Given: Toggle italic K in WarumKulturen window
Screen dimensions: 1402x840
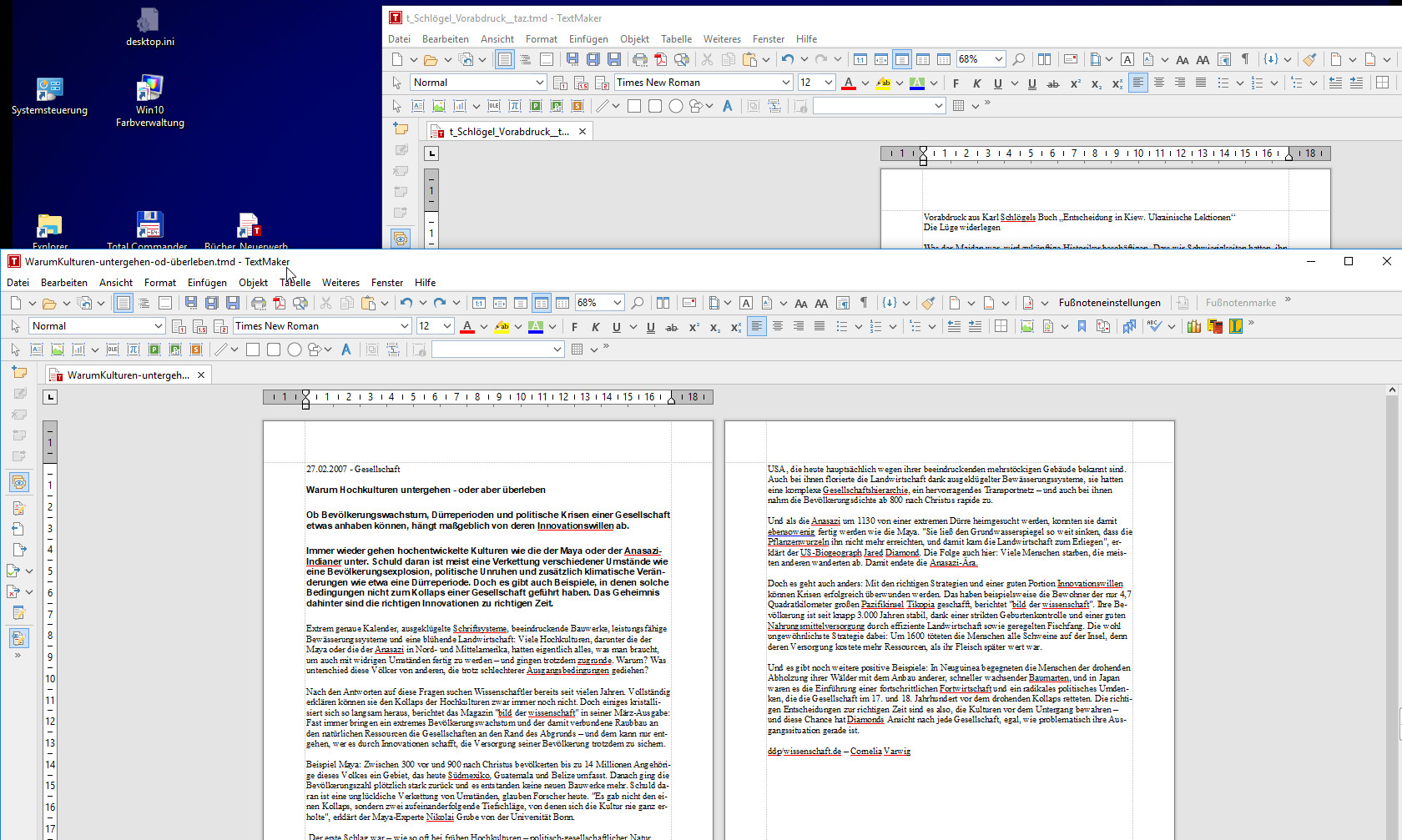Looking at the screenshot, I should coord(595,326).
